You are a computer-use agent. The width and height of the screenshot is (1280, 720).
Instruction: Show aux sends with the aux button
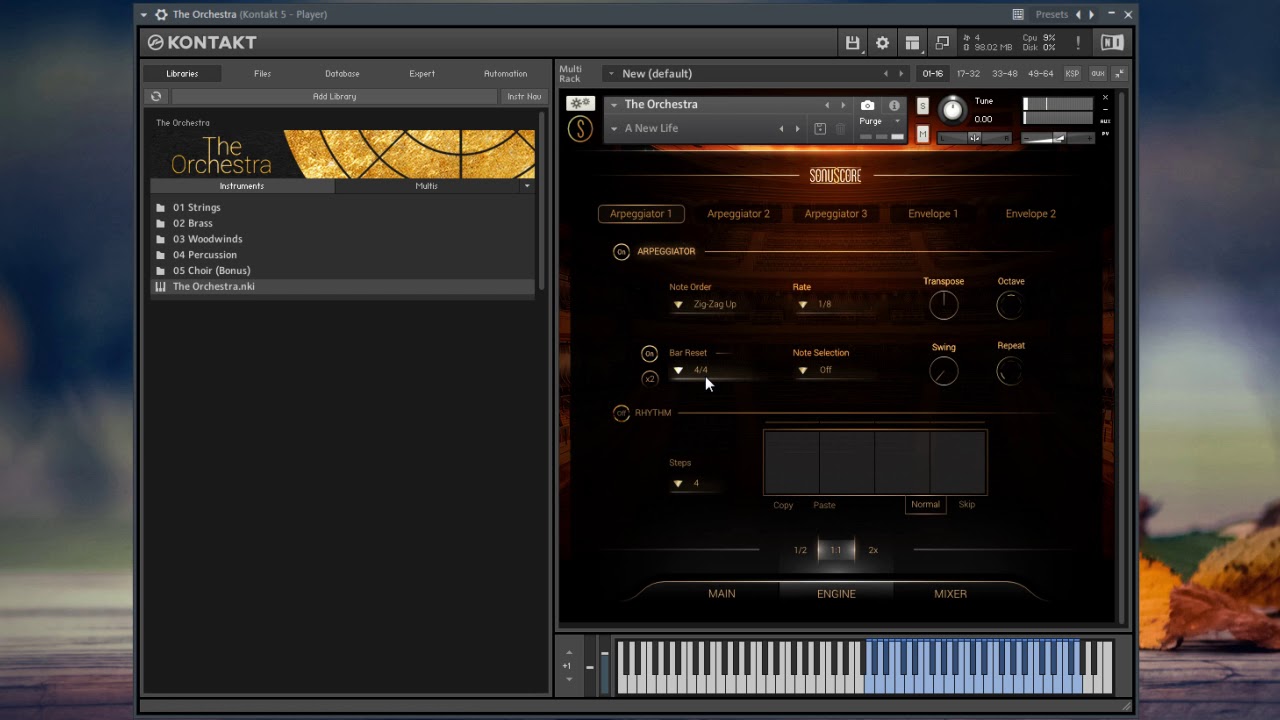pyautogui.click(x=1097, y=74)
